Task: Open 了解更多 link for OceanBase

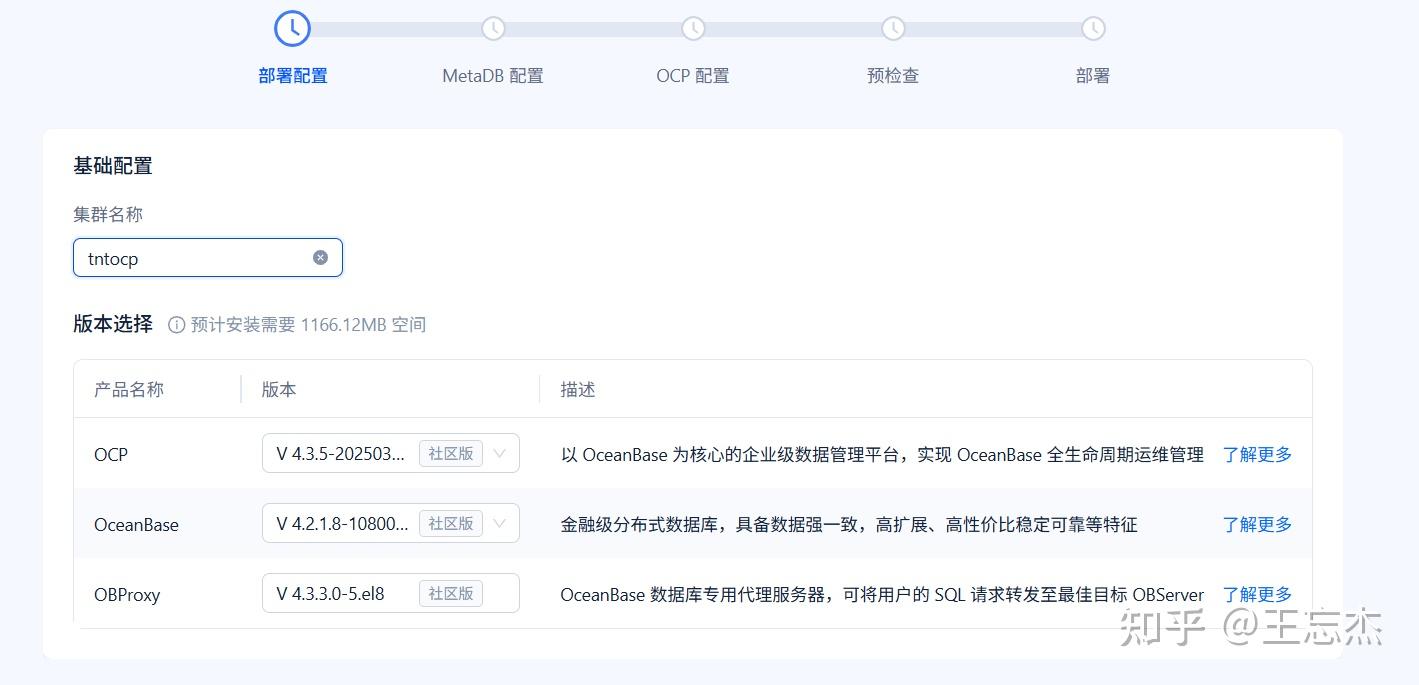Action: 1256,524
